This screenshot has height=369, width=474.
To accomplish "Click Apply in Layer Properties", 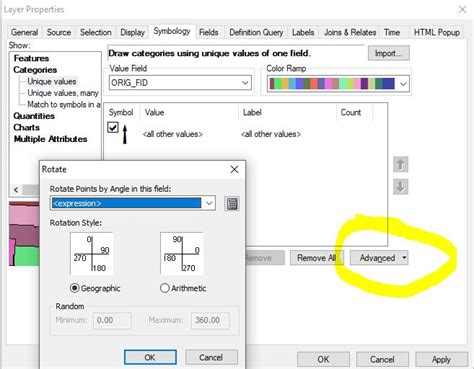I will [x=441, y=359].
